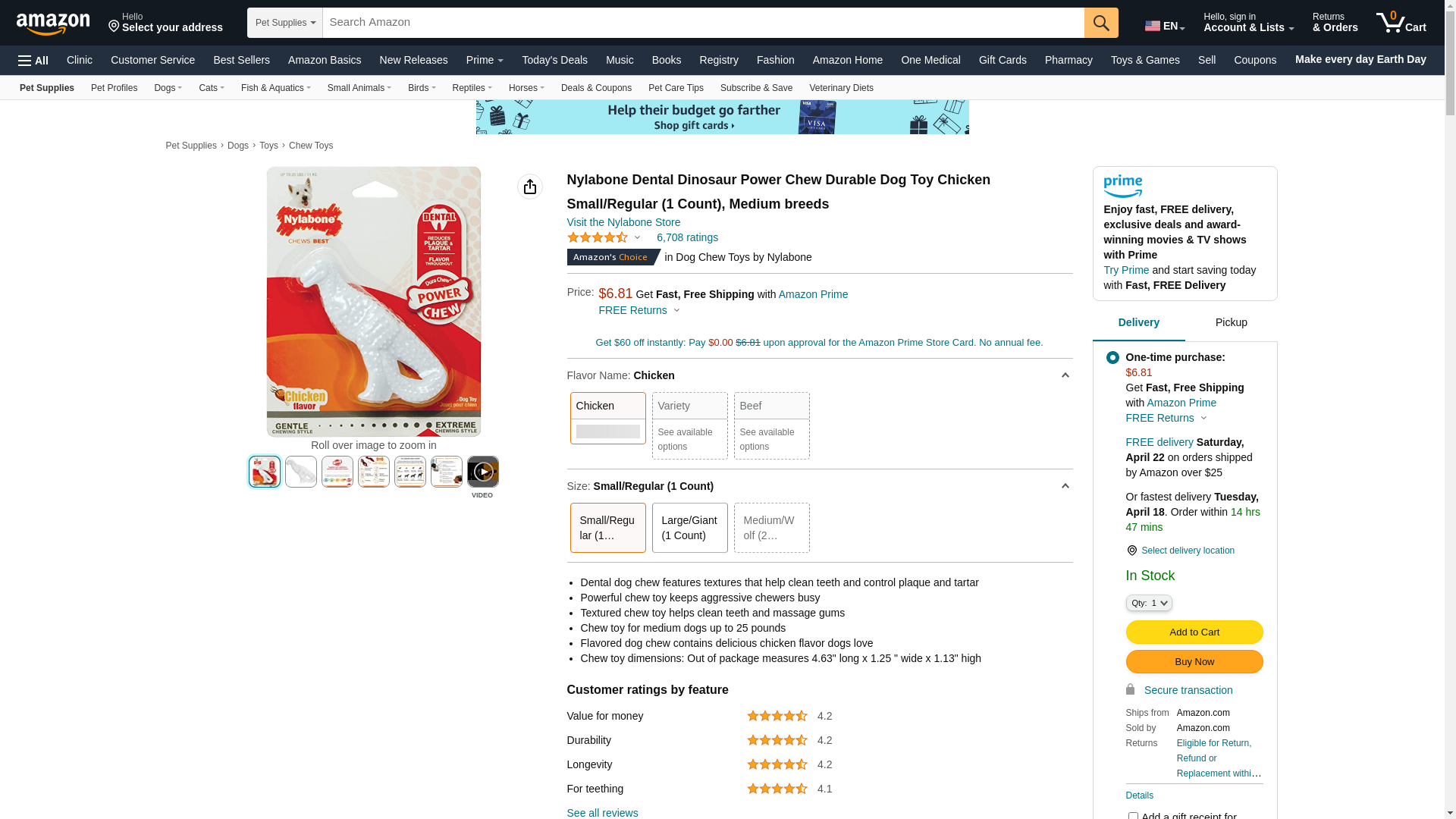
Task: Choose Small/Regular size option
Action: (608, 528)
